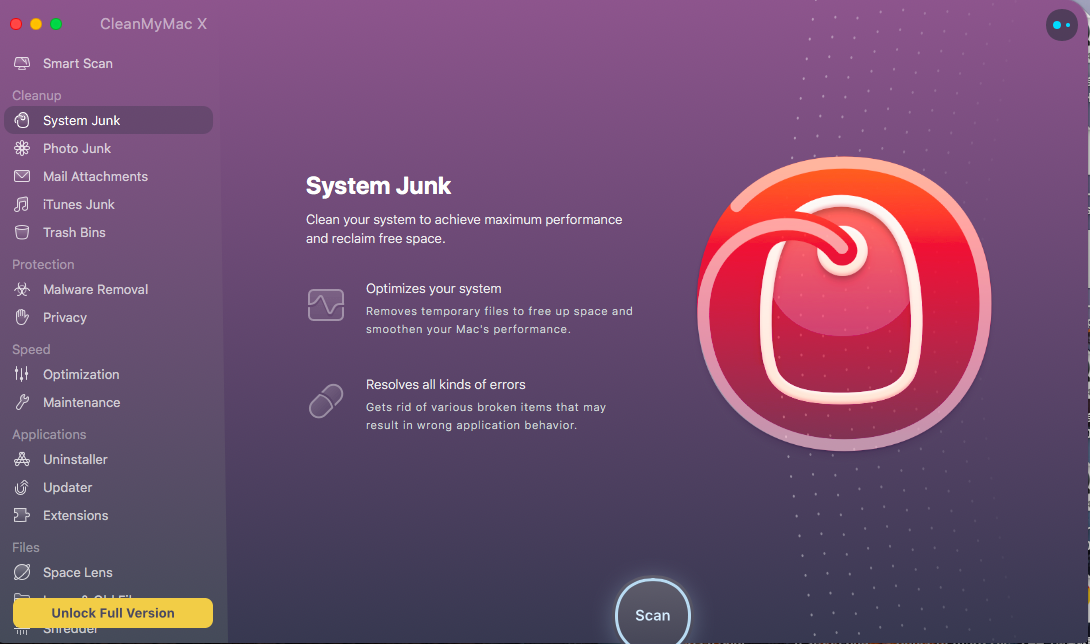
Task: Click the Space Lens planet icon
Action: click(x=22, y=572)
